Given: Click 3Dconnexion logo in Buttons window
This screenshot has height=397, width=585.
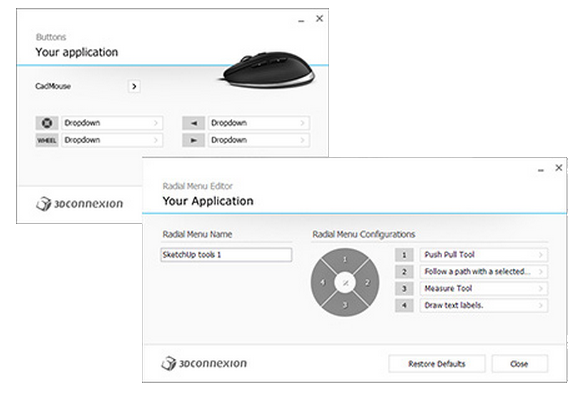Looking at the screenshot, I should 79,204.
